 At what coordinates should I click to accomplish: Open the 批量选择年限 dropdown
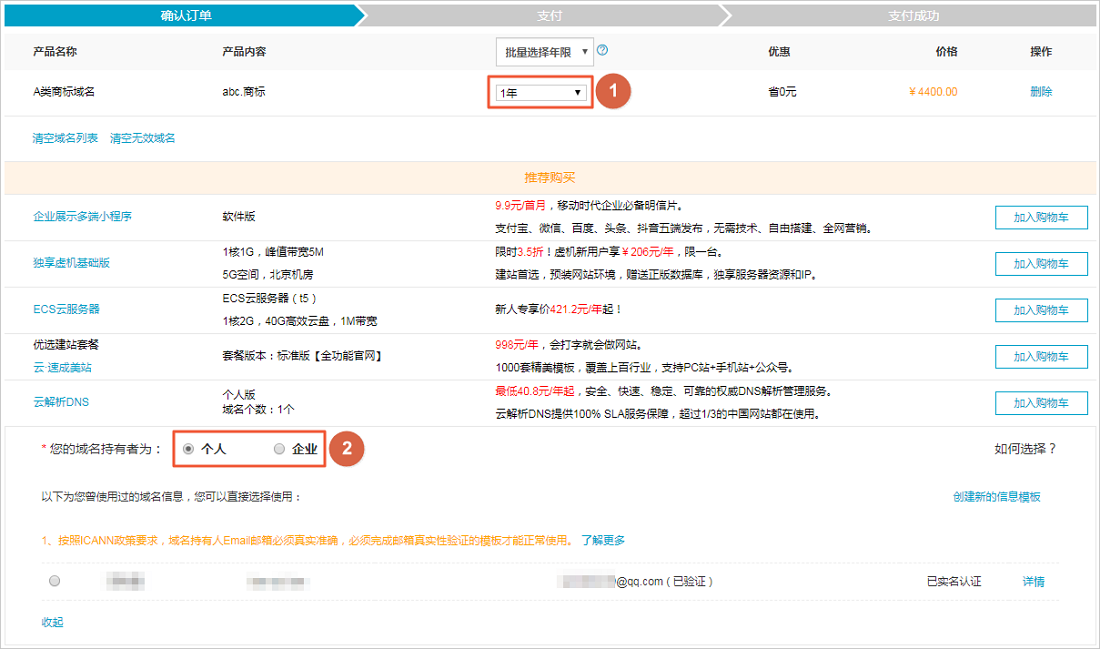coord(544,52)
